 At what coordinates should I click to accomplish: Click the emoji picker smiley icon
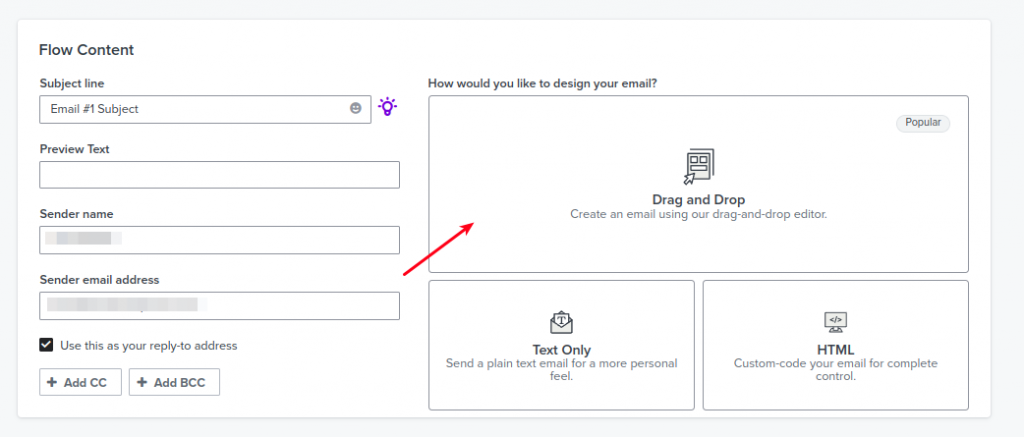(355, 108)
